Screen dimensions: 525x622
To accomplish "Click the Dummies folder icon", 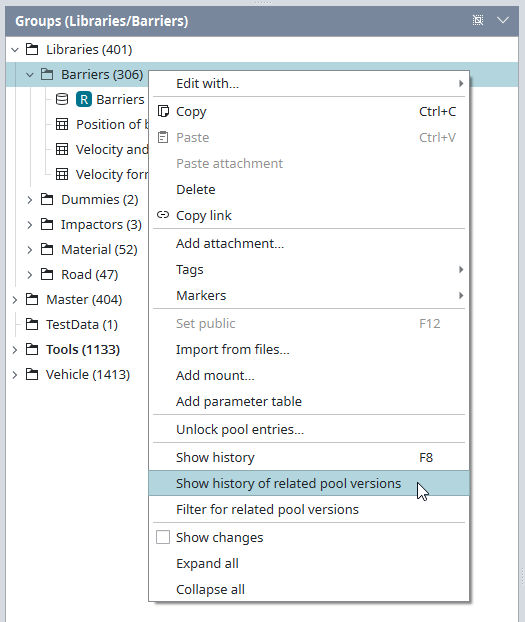I will tap(47, 199).
